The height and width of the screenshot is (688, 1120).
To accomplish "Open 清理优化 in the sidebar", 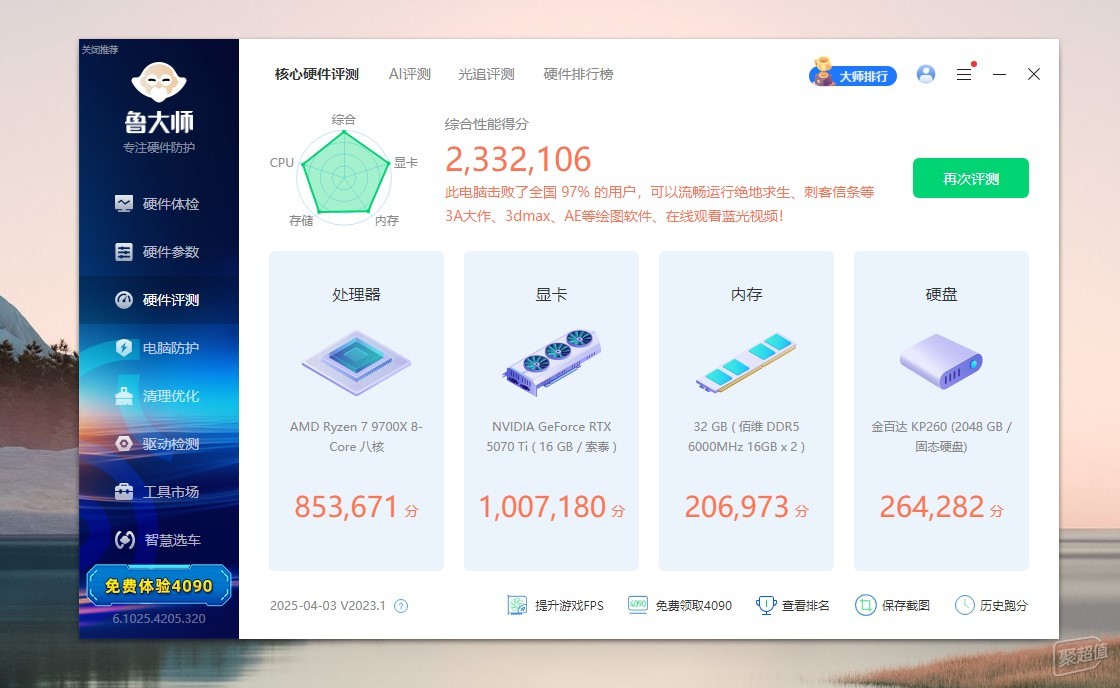I will click(x=159, y=396).
